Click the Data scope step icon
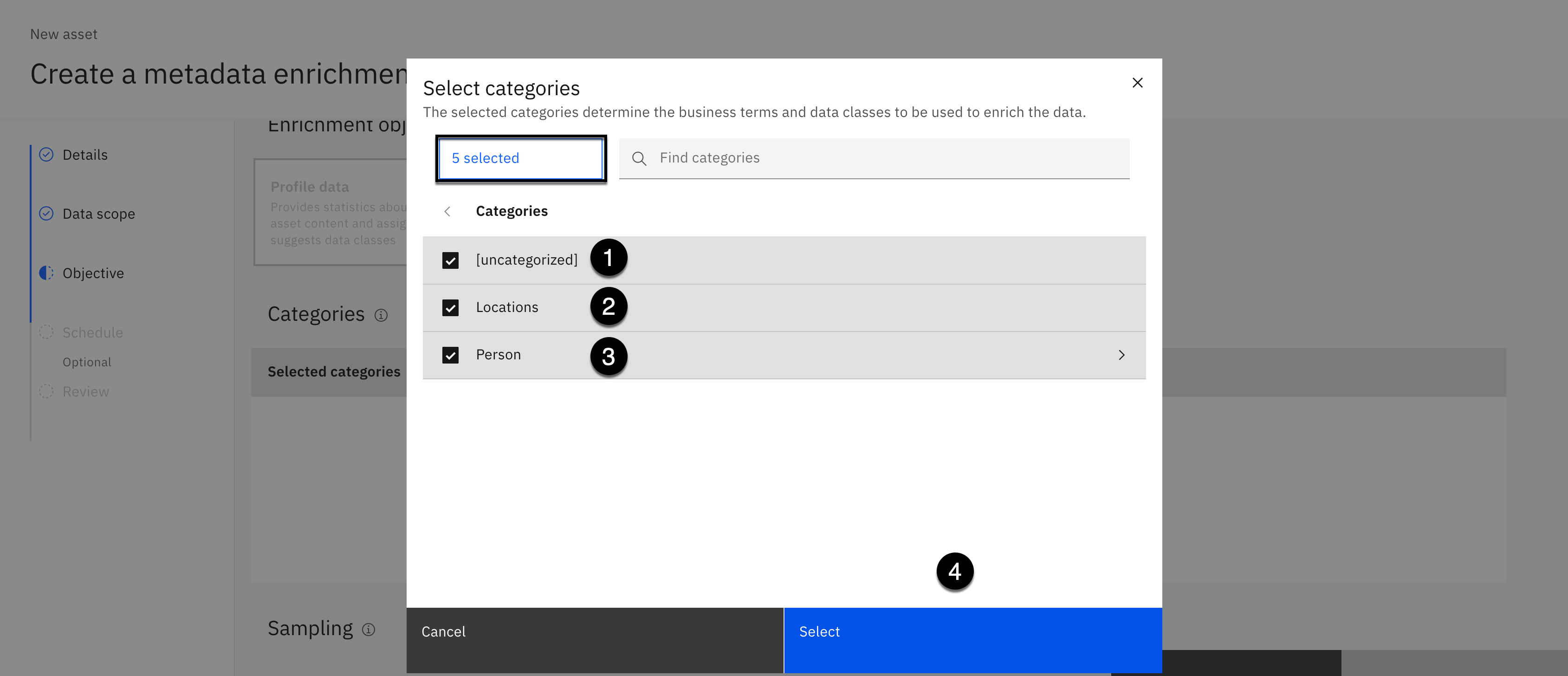Viewport: 1568px width, 676px height. pos(46,214)
